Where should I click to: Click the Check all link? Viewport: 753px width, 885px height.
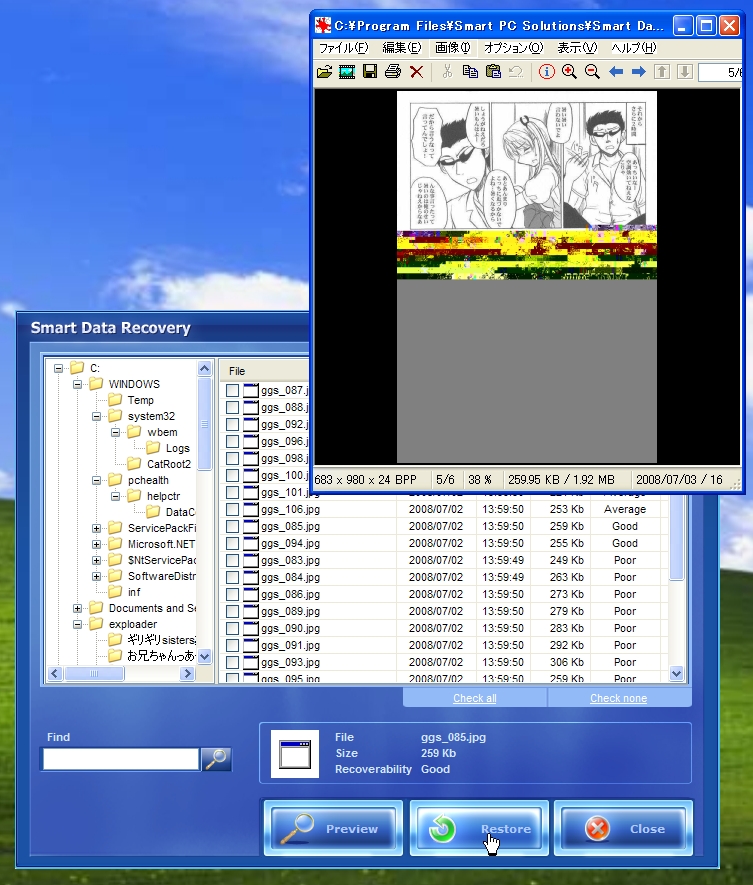[475, 698]
